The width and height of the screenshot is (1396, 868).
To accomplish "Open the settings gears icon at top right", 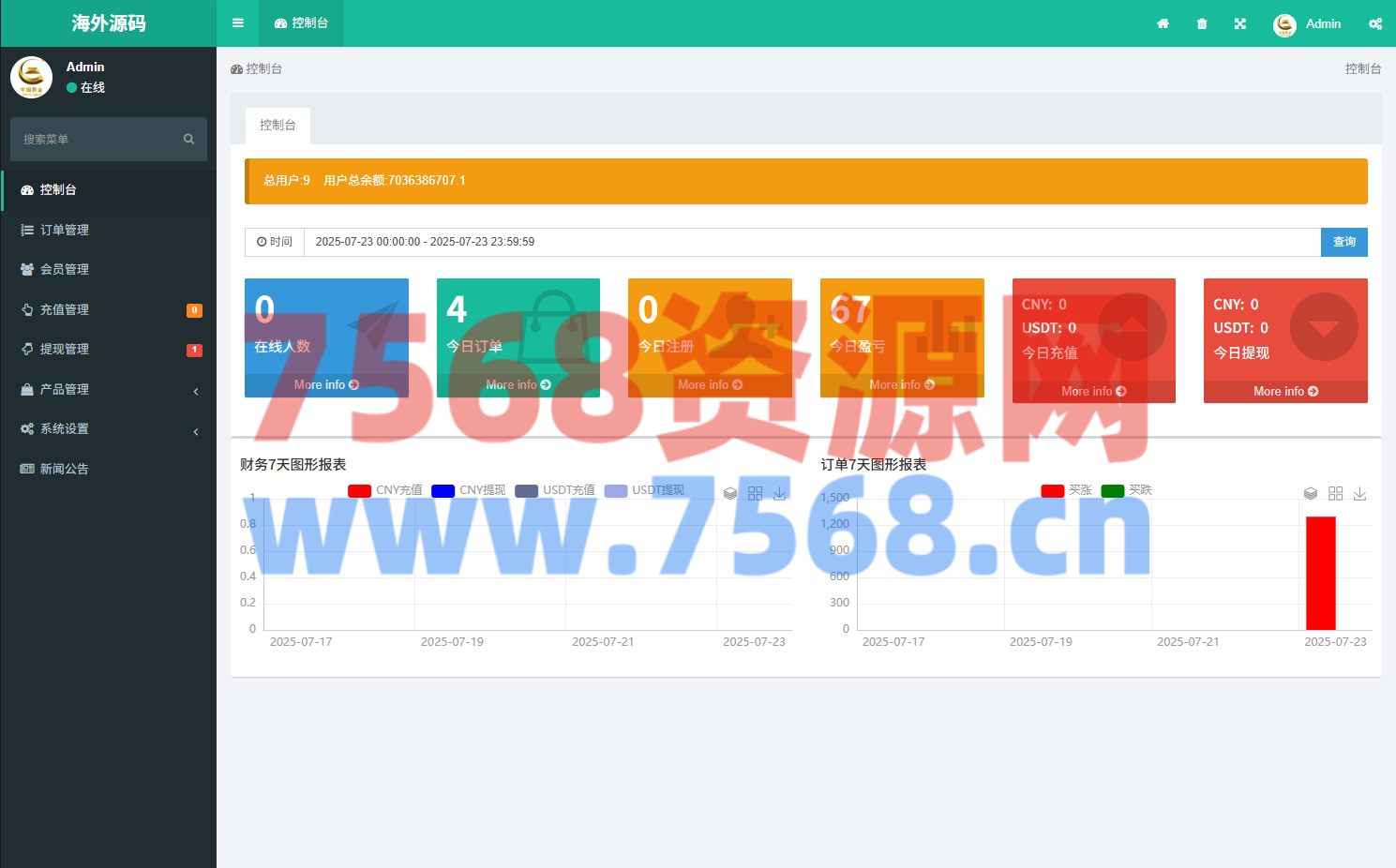I will tap(1375, 23).
